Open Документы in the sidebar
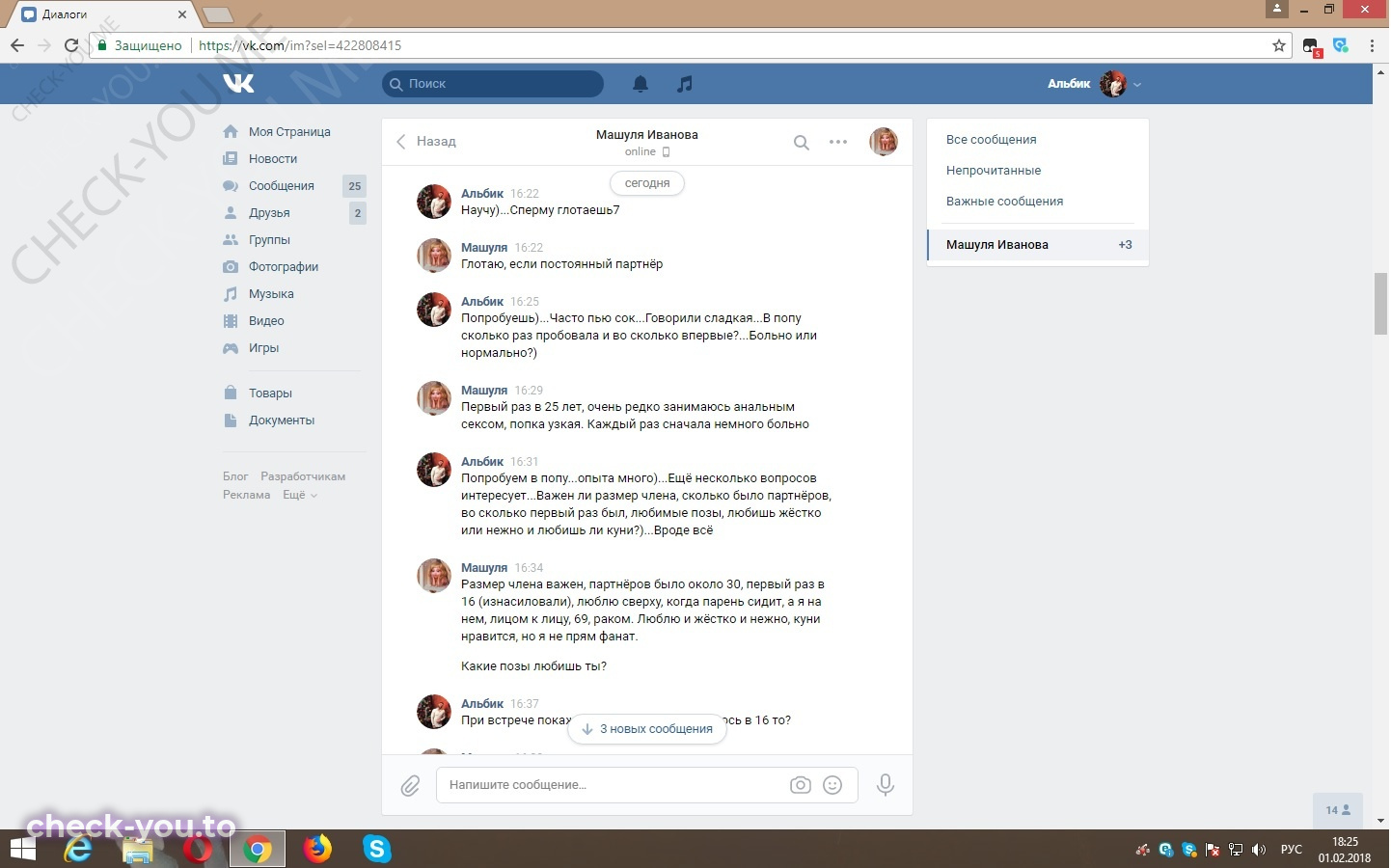The height and width of the screenshot is (868, 1391). point(282,420)
